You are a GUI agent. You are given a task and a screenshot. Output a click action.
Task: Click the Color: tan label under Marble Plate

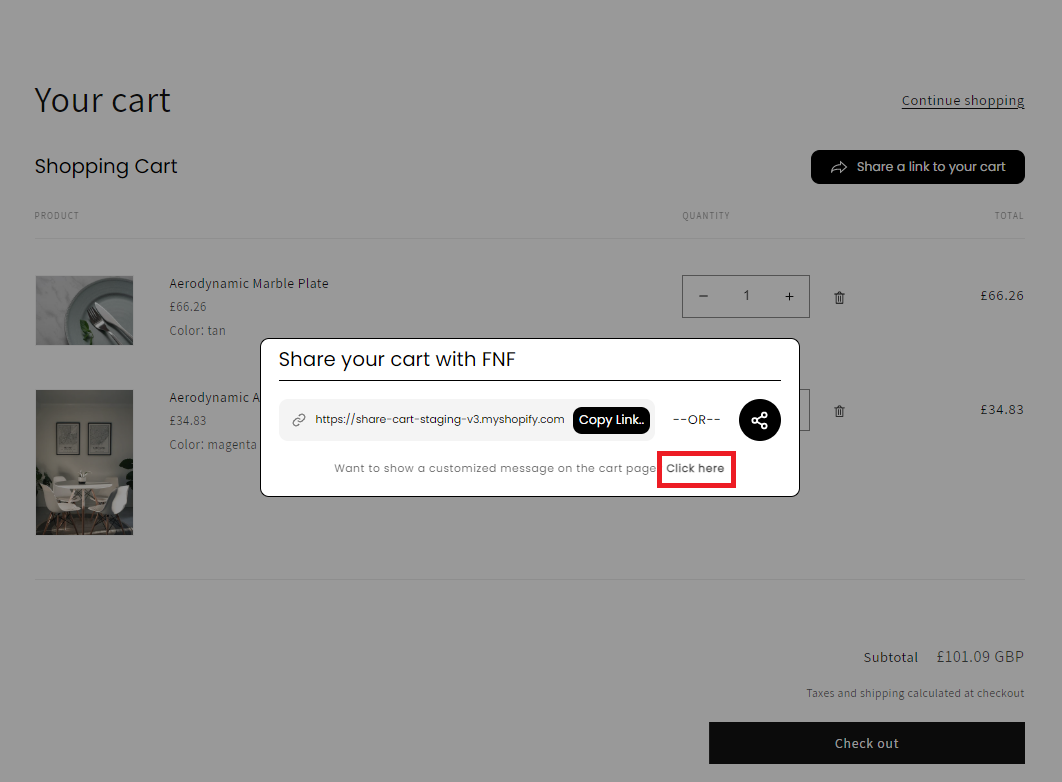click(x=199, y=330)
